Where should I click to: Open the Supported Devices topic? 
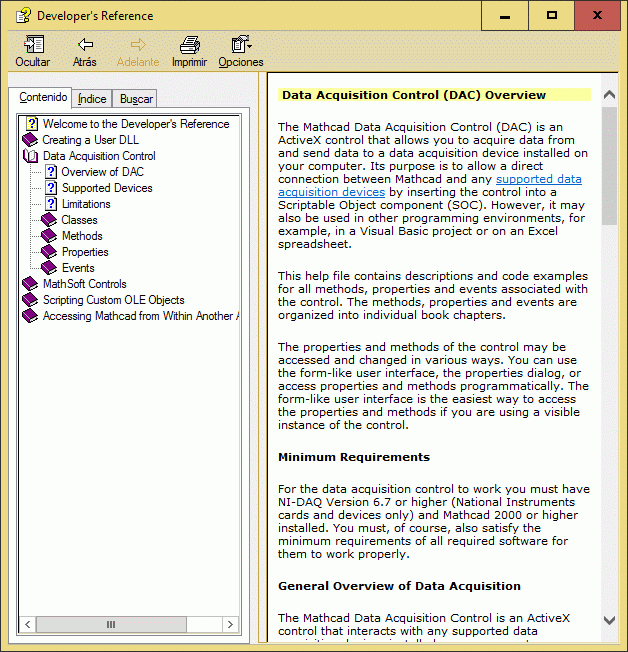point(107,188)
